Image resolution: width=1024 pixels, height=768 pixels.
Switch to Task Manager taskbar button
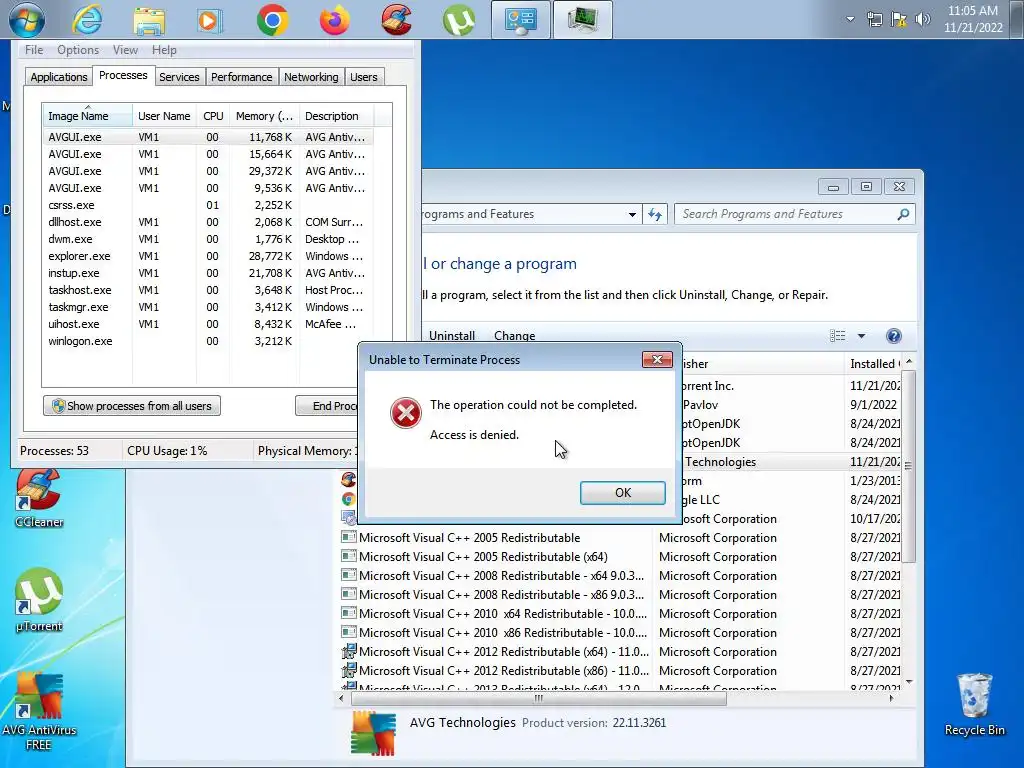[x=583, y=20]
